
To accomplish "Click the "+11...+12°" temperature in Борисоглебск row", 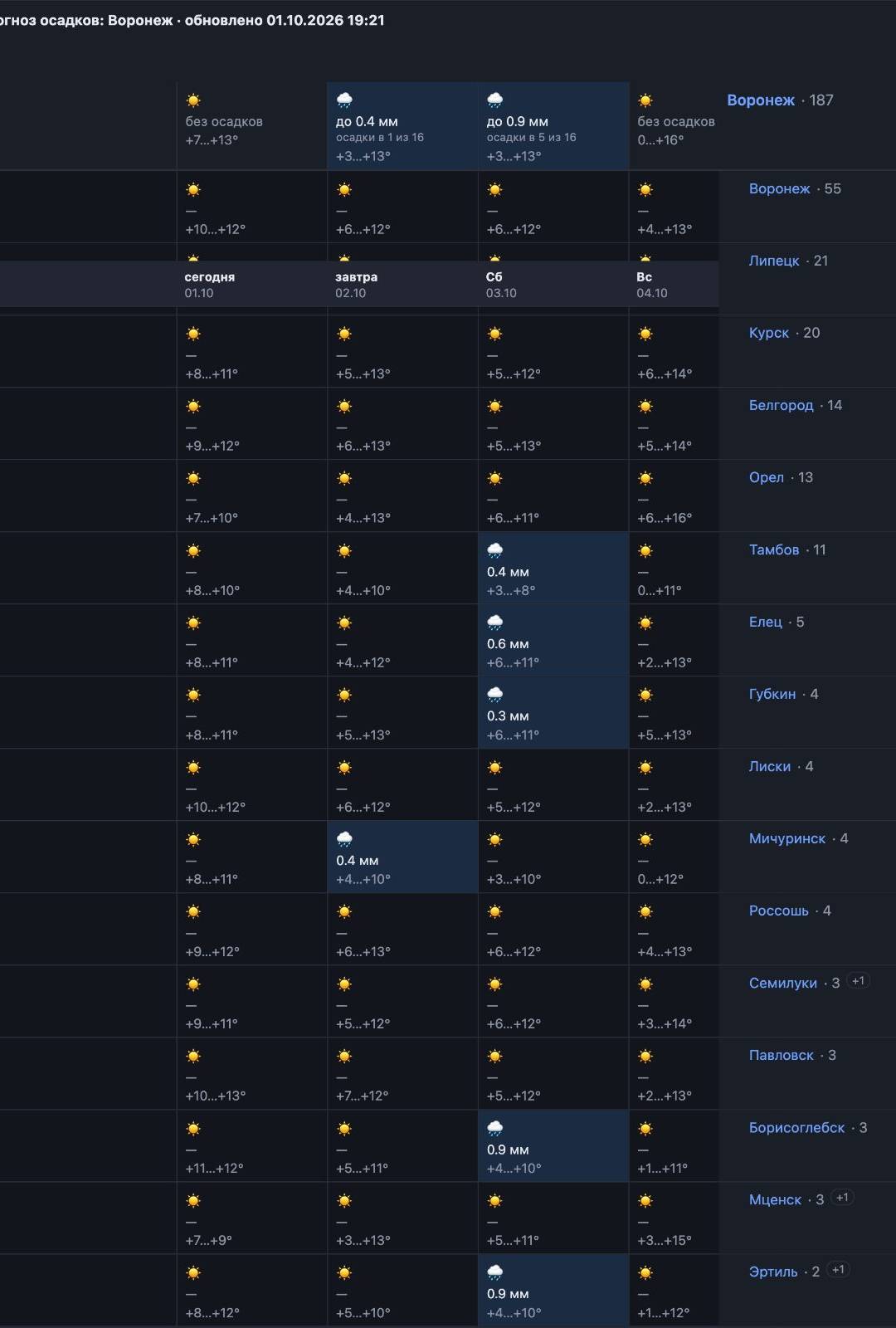I will pyautogui.click(x=215, y=1168).
